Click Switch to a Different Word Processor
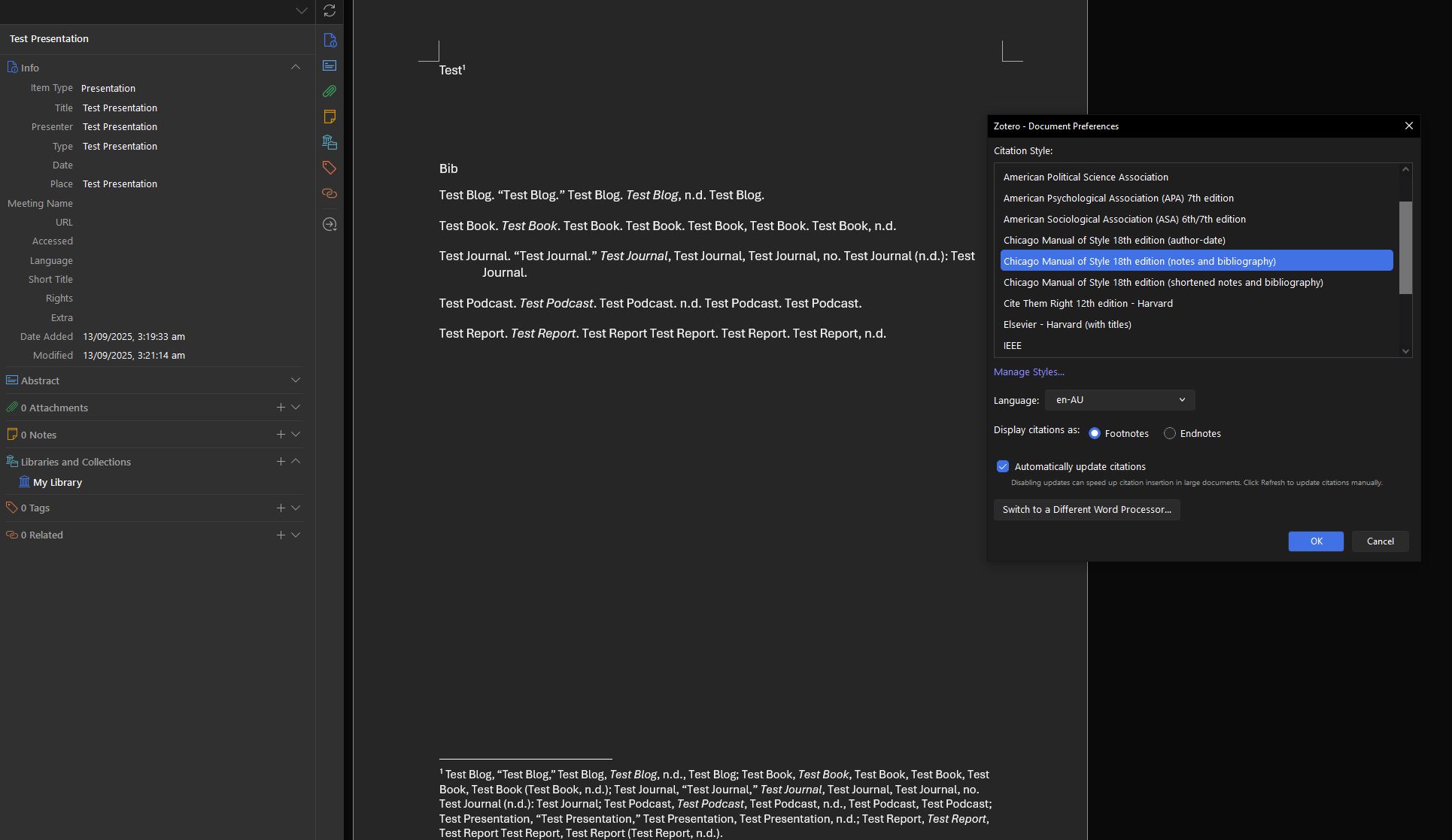This screenshot has width=1452, height=840. point(1086,510)
